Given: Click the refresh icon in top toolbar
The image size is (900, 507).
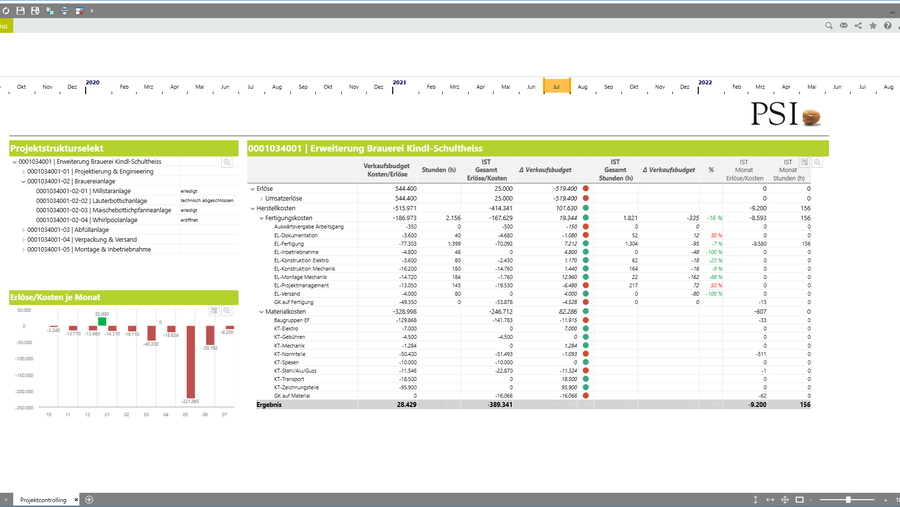Looking at the screenshot, I should [5, 10].
